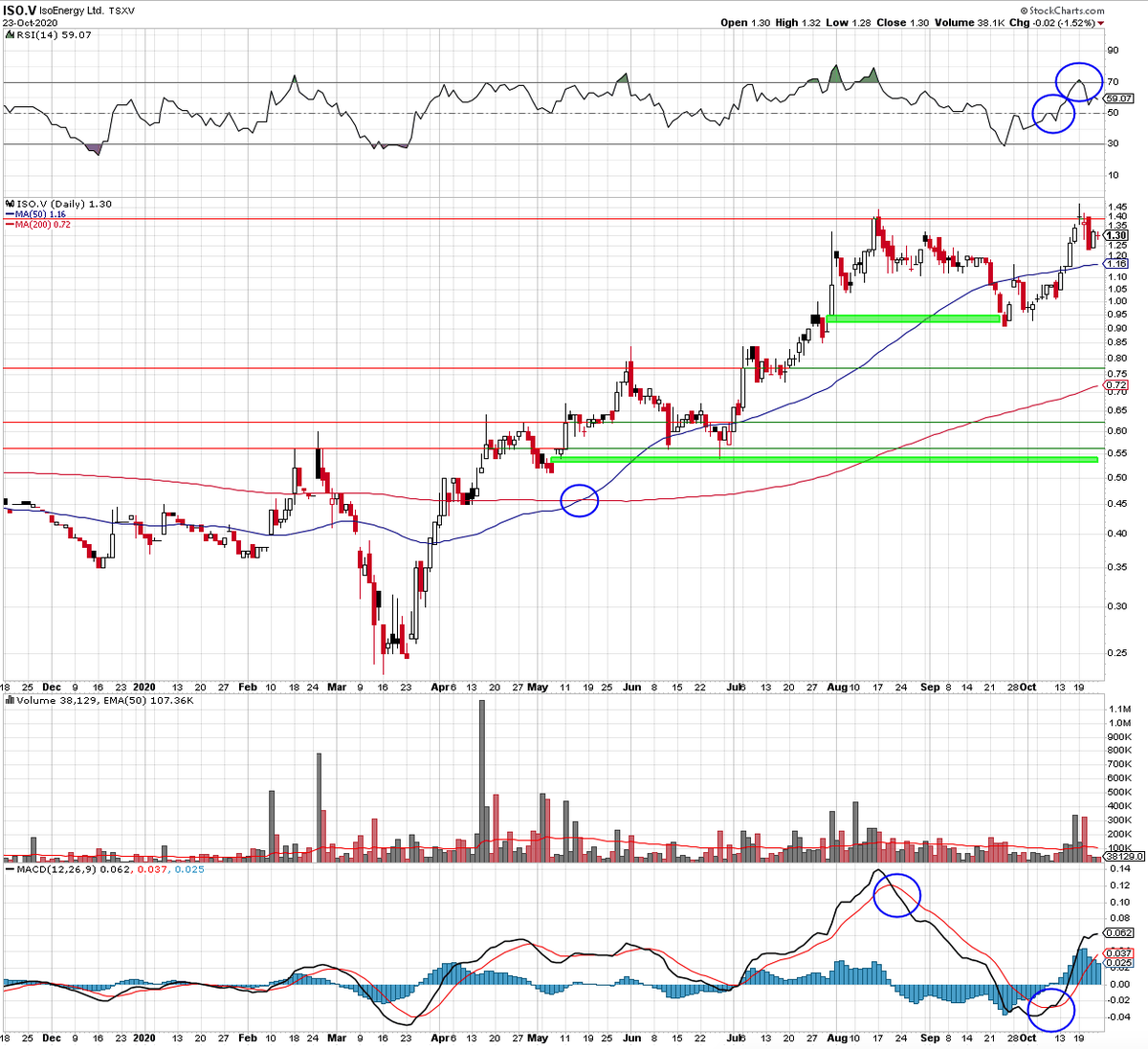Click the Volume legend icon

(x=10, y=700)
